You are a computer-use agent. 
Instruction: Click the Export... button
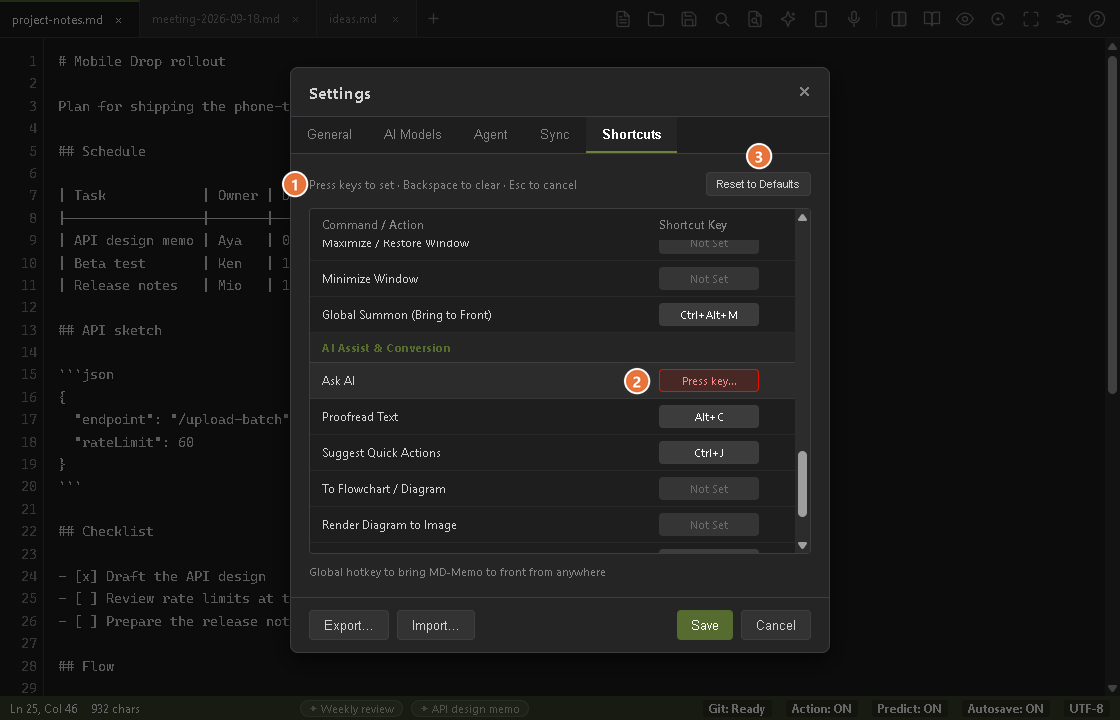[x=349, y=625]
